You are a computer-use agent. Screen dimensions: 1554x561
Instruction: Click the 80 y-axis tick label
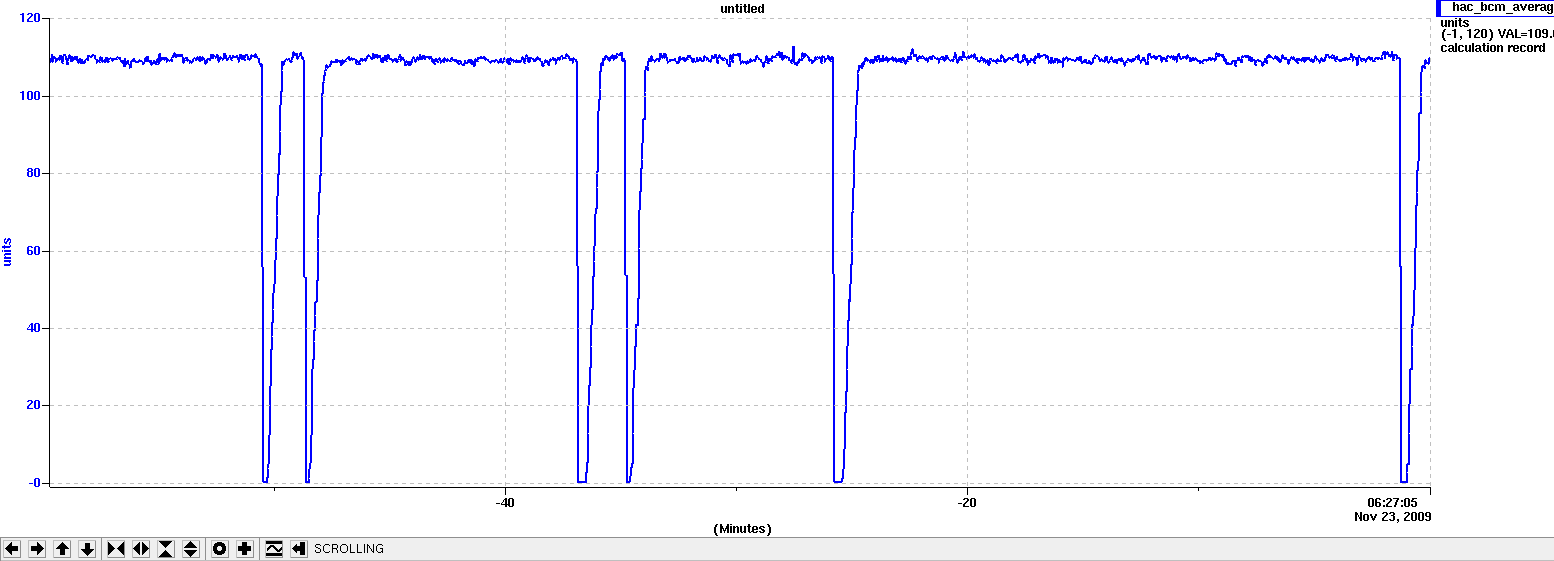[x=34, y=173]
